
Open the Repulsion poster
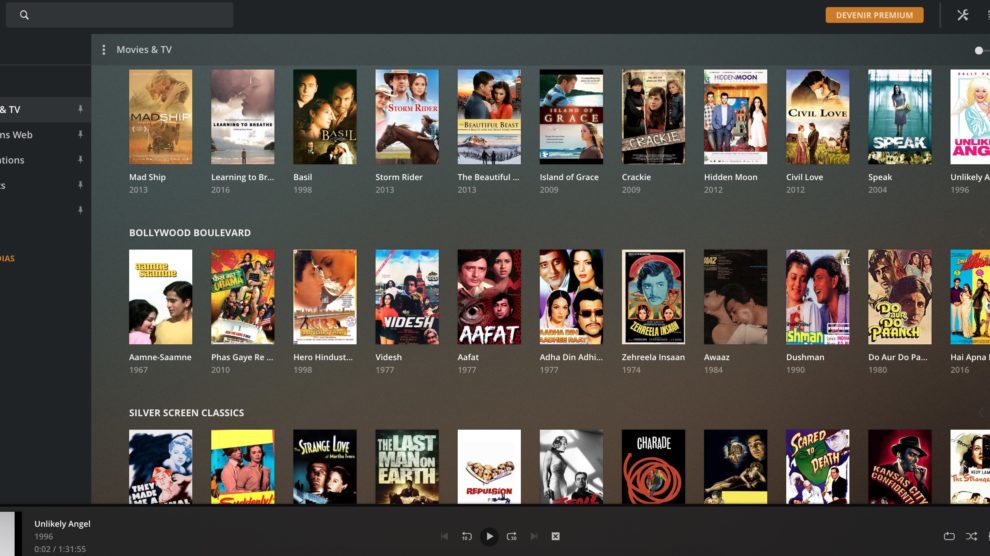click(489, 467)
